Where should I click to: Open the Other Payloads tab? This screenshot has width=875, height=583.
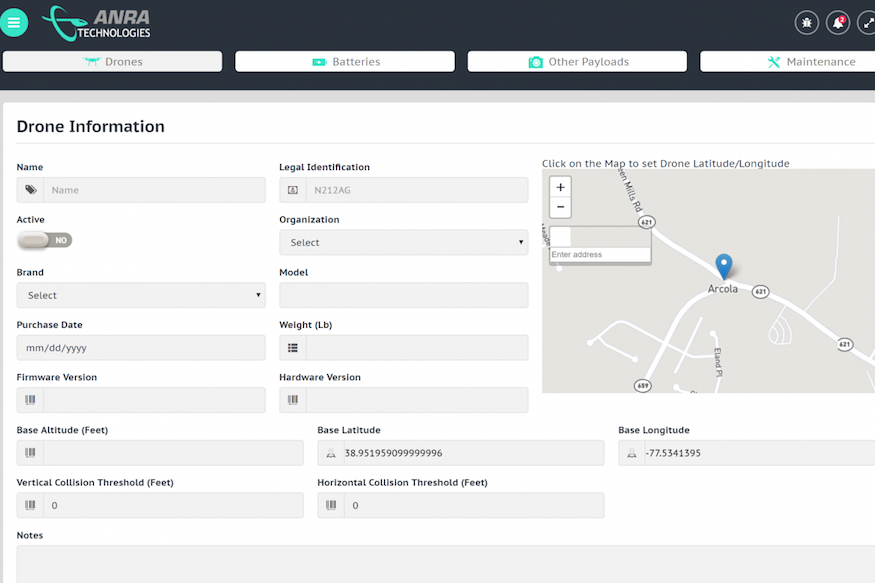[577, 62]
